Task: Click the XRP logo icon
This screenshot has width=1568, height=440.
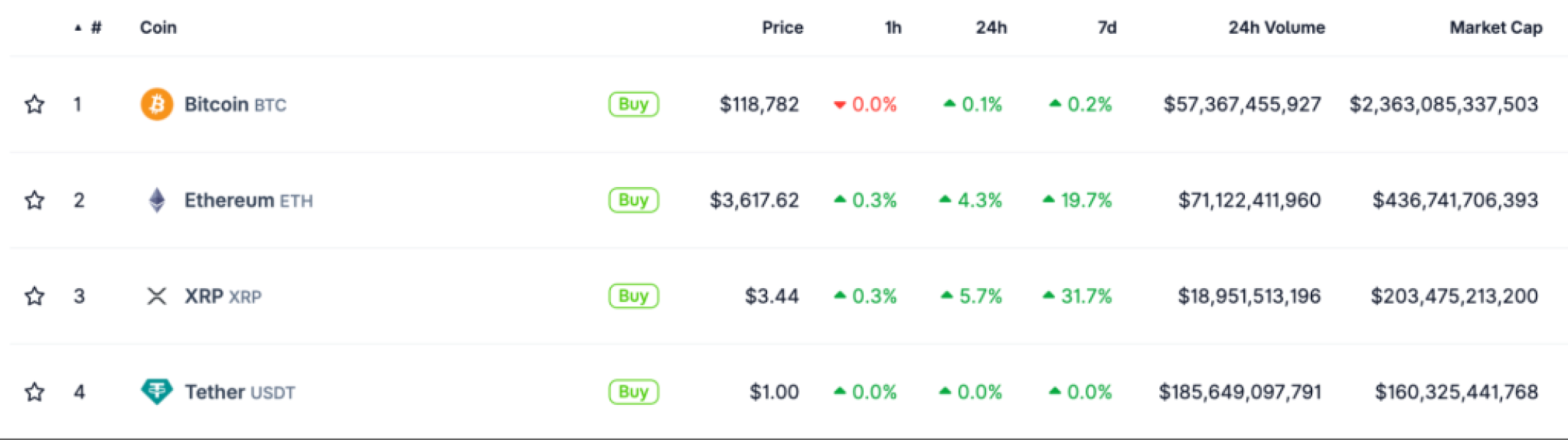Action: click(x=156, y=296)
